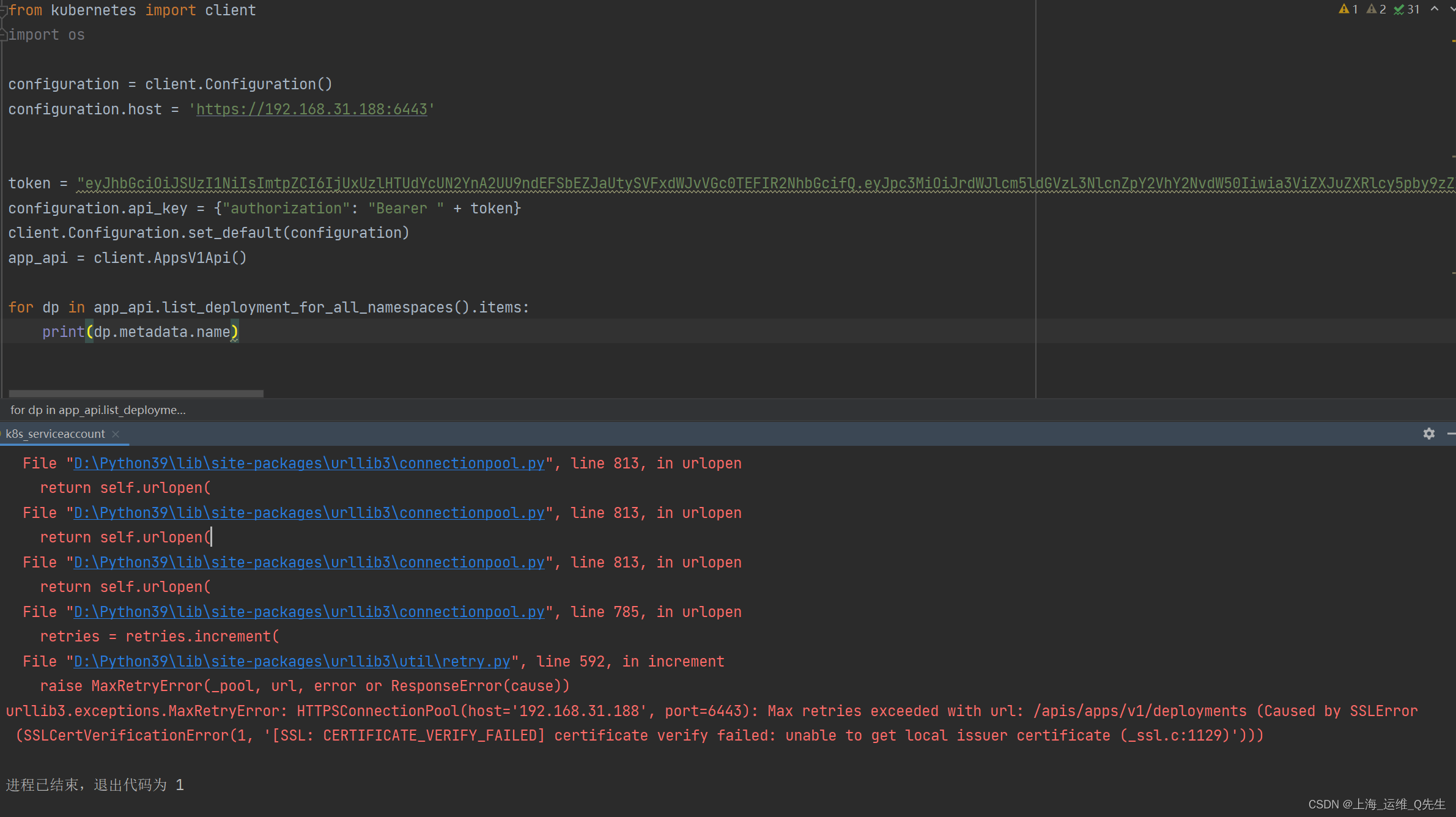Click 'import os' statement
Screen dimensions: 1456x817
point(46,35)
